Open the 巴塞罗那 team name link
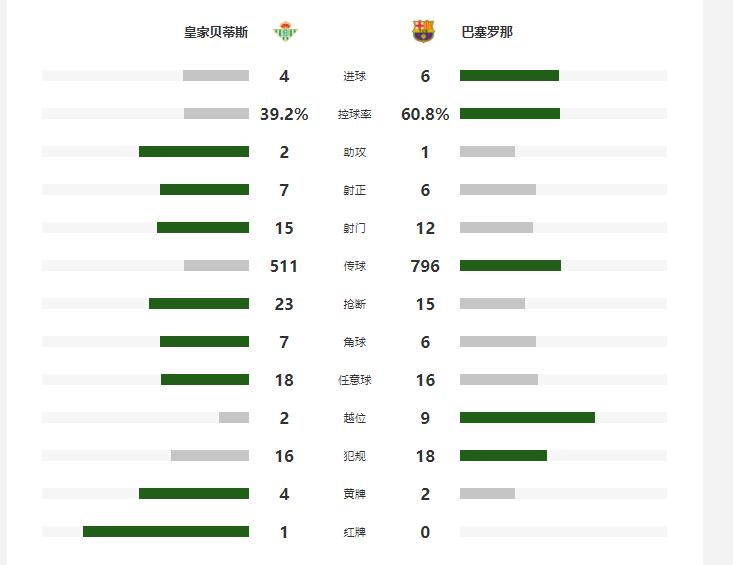 coord(488,32)
